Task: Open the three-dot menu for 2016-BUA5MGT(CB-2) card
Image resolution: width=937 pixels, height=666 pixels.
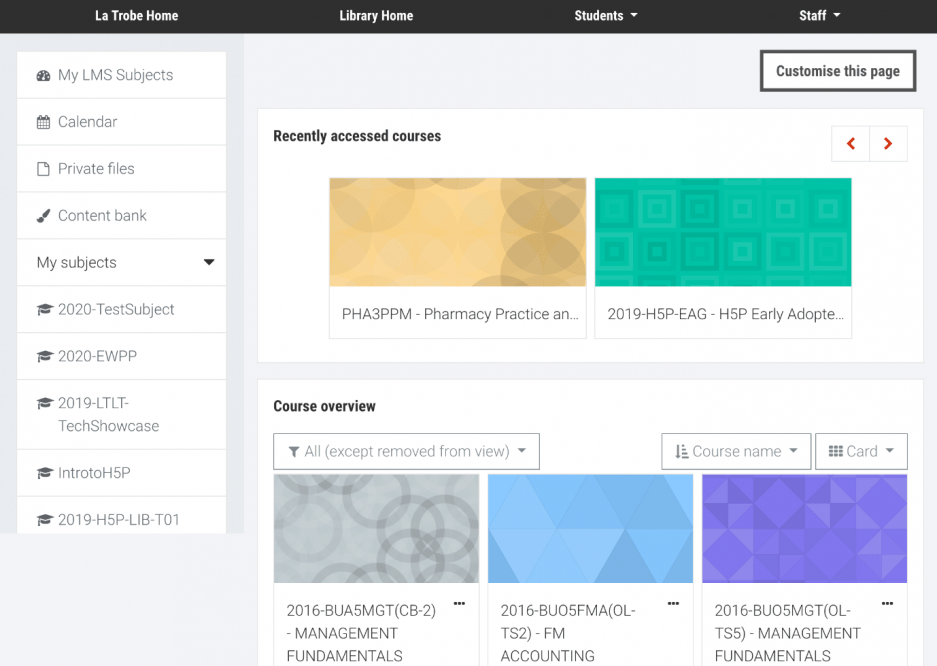Action: click(459, 603)
